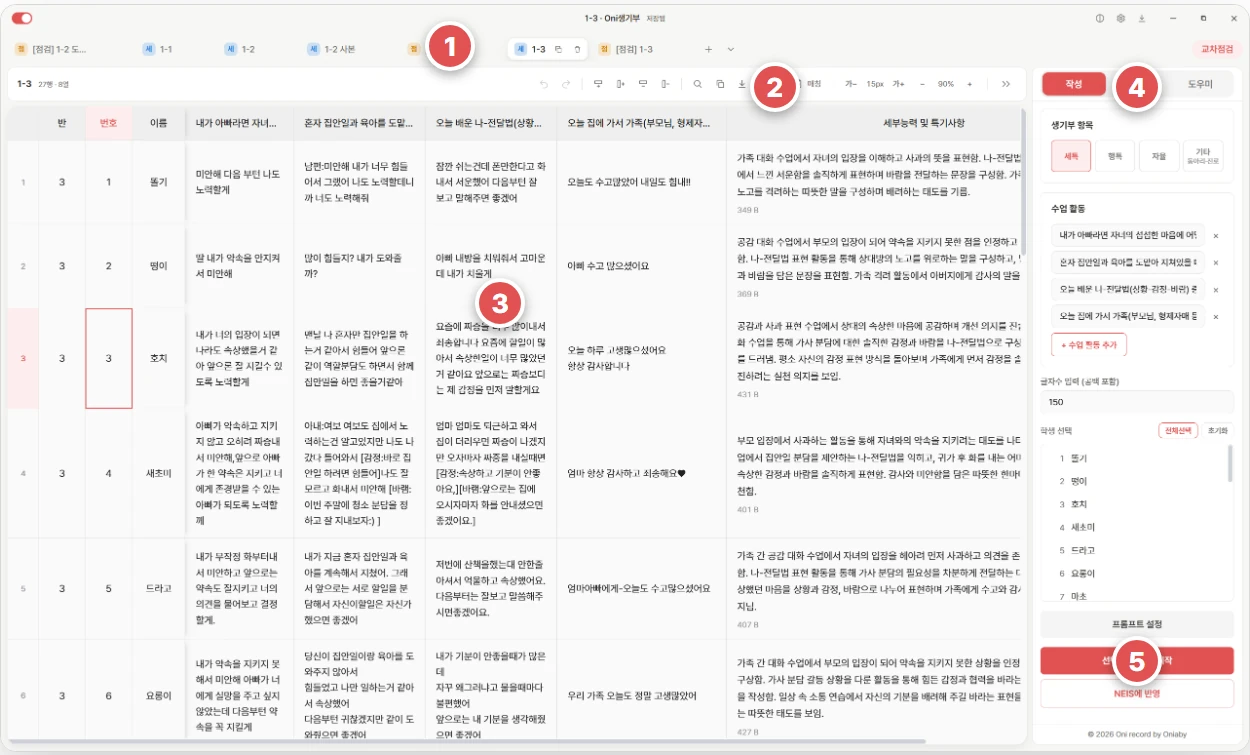
Task: Click the 전체선택 button
Action: tap(1178, 430)
